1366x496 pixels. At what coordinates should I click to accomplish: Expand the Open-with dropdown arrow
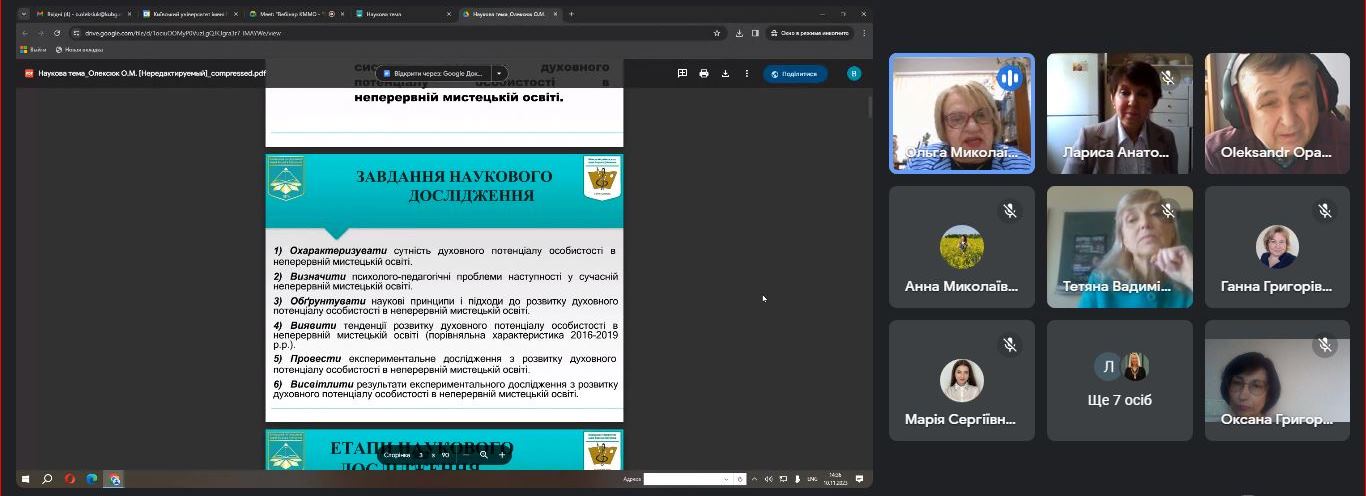point(499,73)
